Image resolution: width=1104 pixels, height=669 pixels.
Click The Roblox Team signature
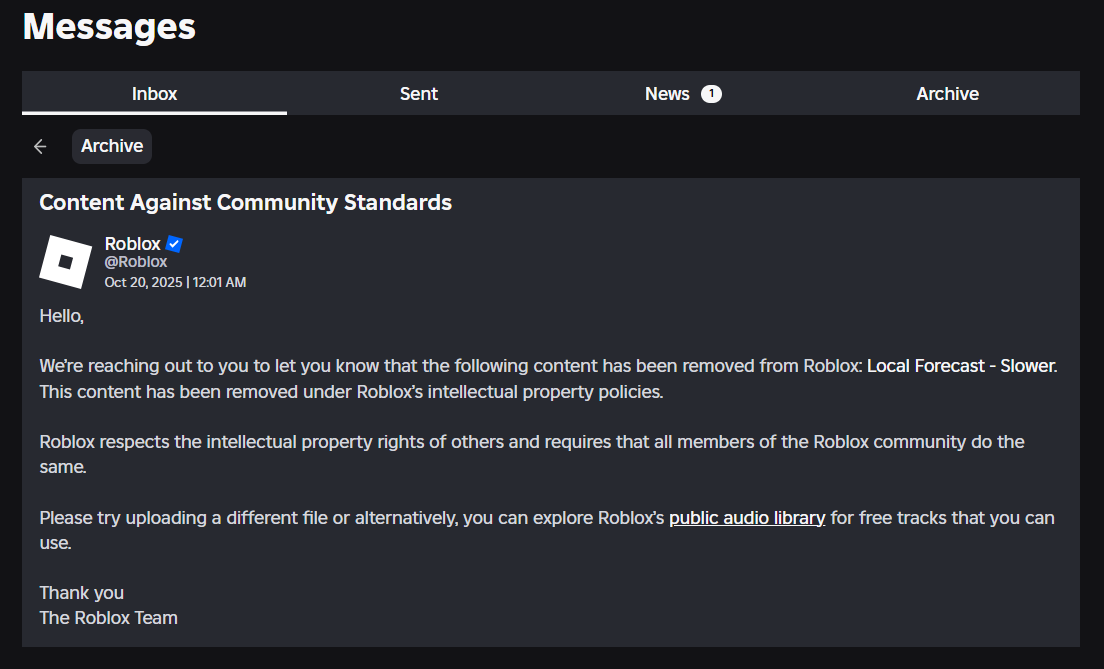click(108, 617)
